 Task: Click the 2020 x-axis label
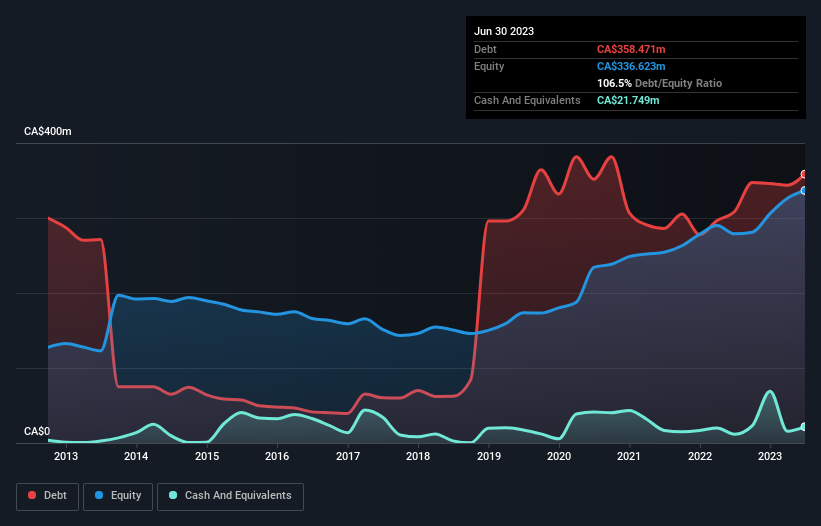pyautogui.click(x=559, y=456)
